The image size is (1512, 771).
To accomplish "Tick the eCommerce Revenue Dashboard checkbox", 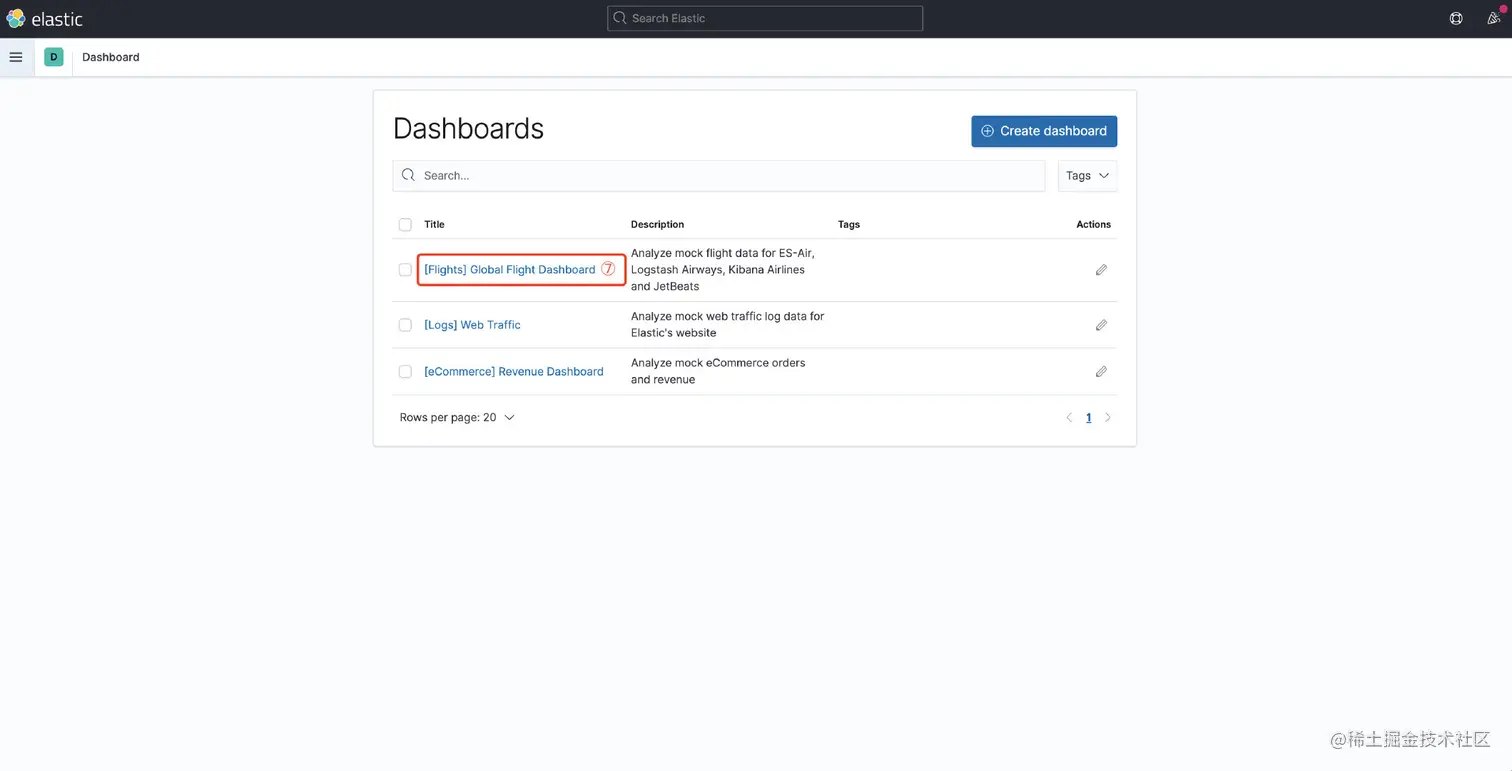I will [x=405, y=372].
